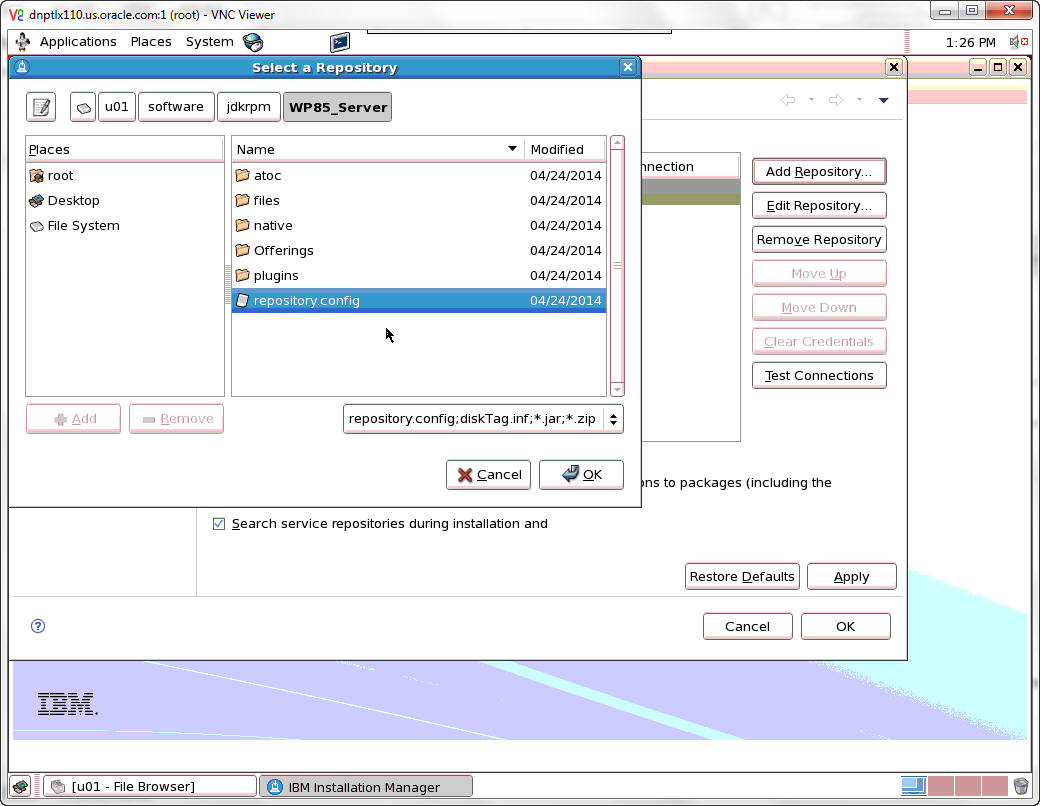Click the software path button

click(176, 107)
